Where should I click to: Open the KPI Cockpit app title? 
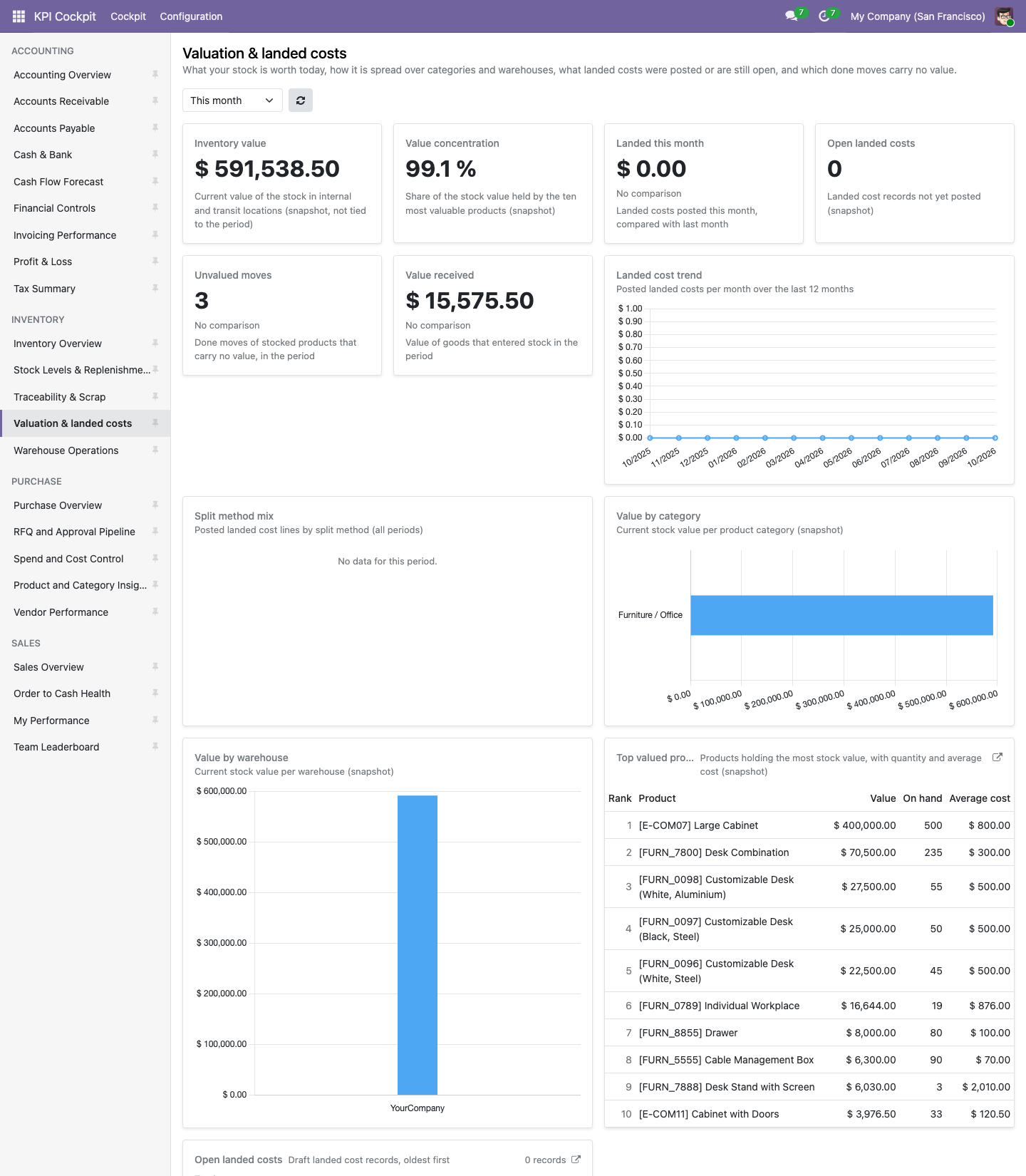tap(65, 16)
